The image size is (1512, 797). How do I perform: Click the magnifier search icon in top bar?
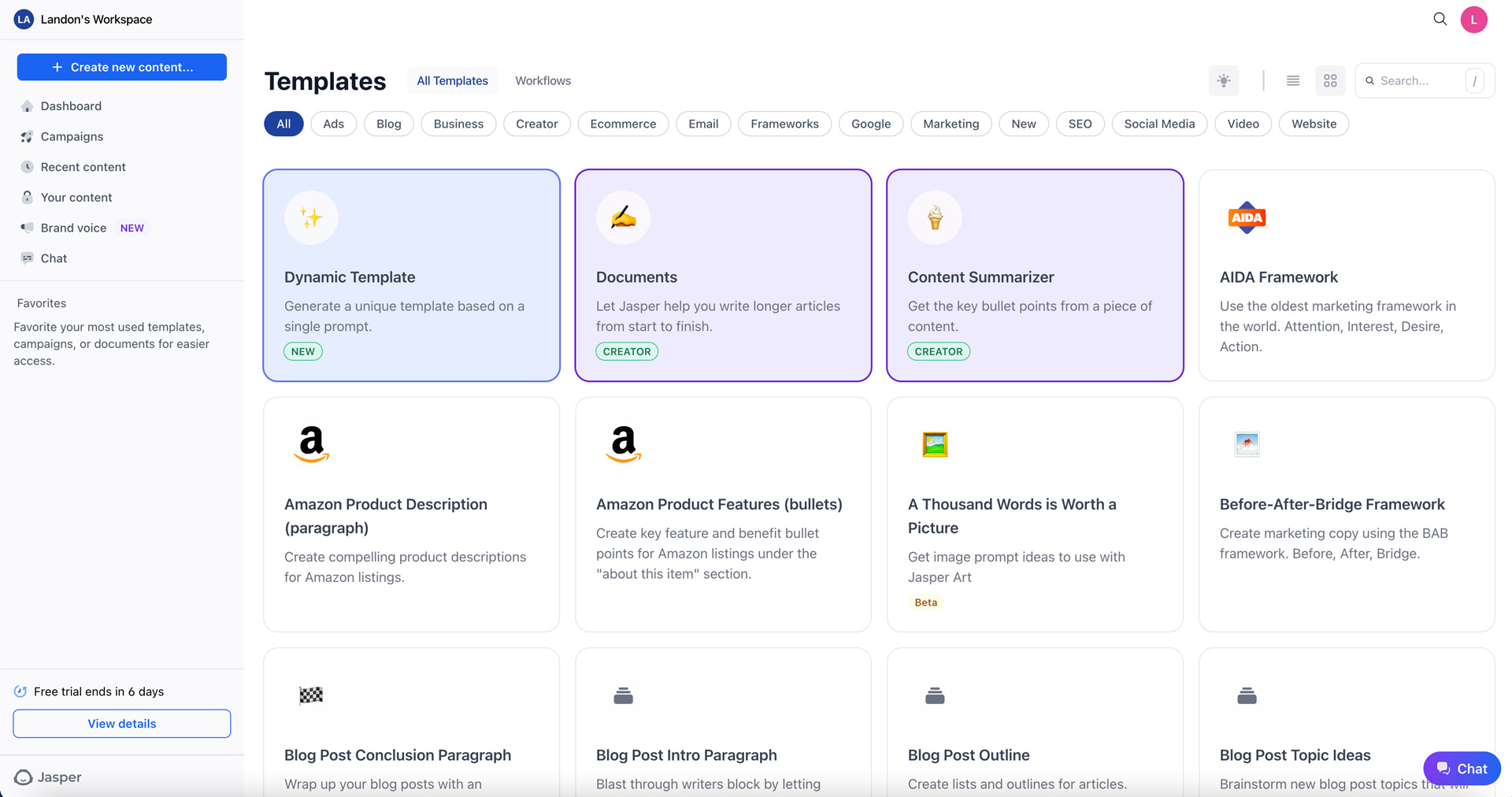click(x=1440, y=19)
